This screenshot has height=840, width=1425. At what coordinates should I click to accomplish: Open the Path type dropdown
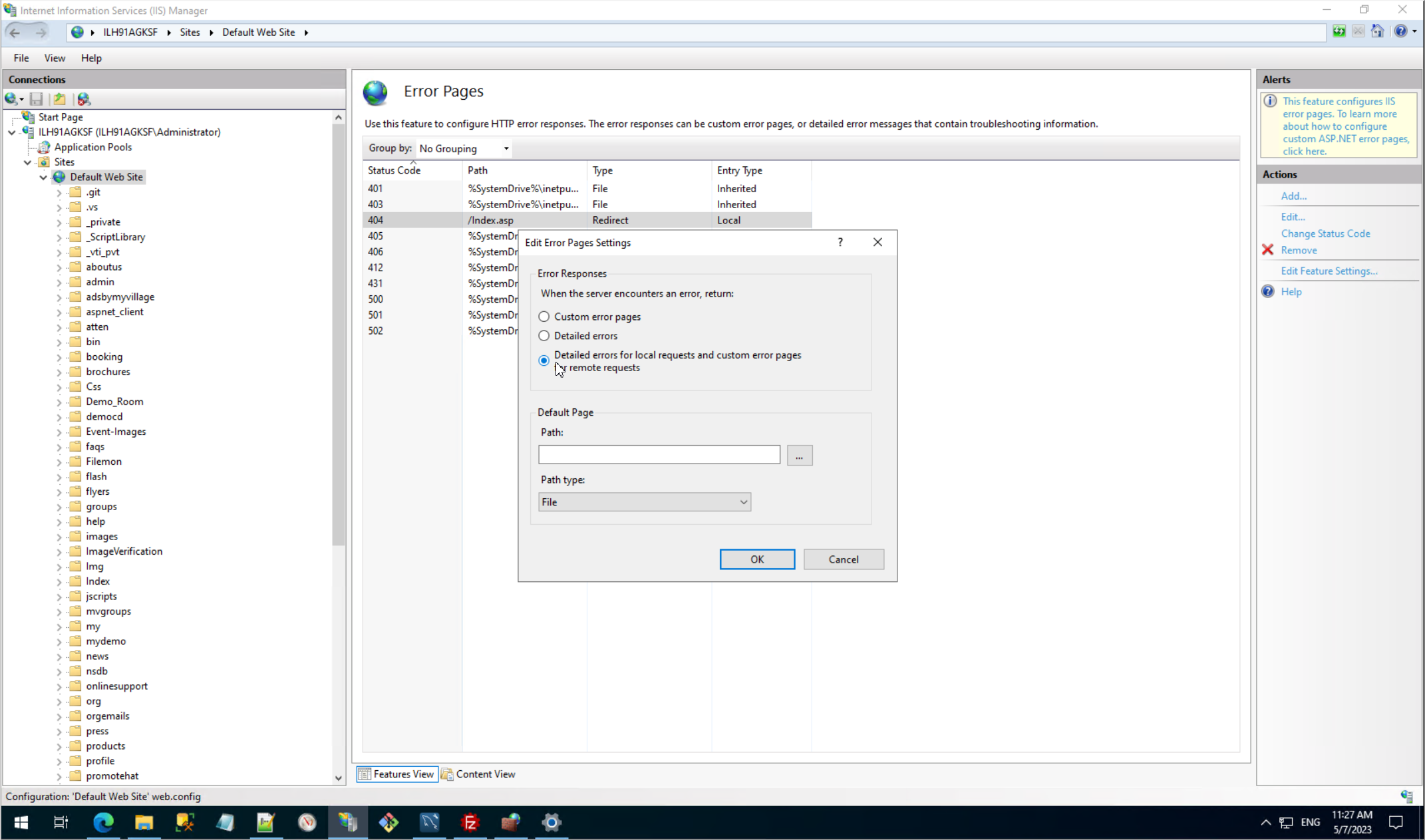pyautogui.click(x=644, y=502)
